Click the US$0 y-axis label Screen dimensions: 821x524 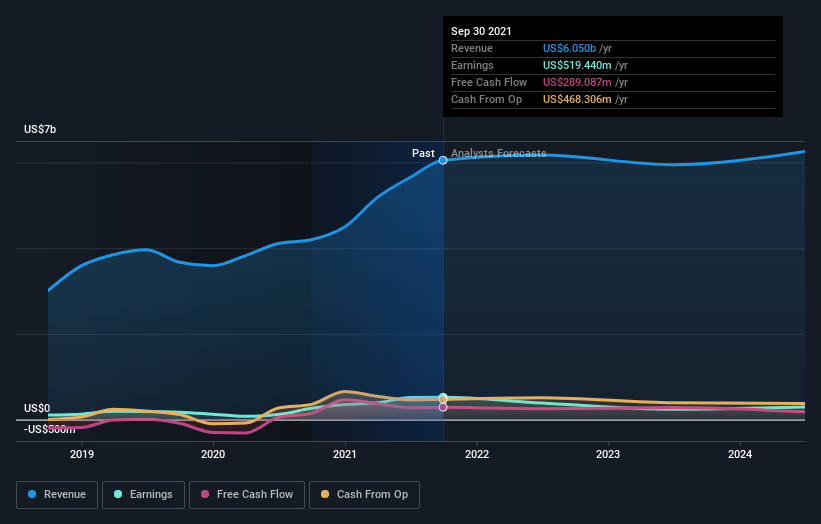[x=37, y=408]
